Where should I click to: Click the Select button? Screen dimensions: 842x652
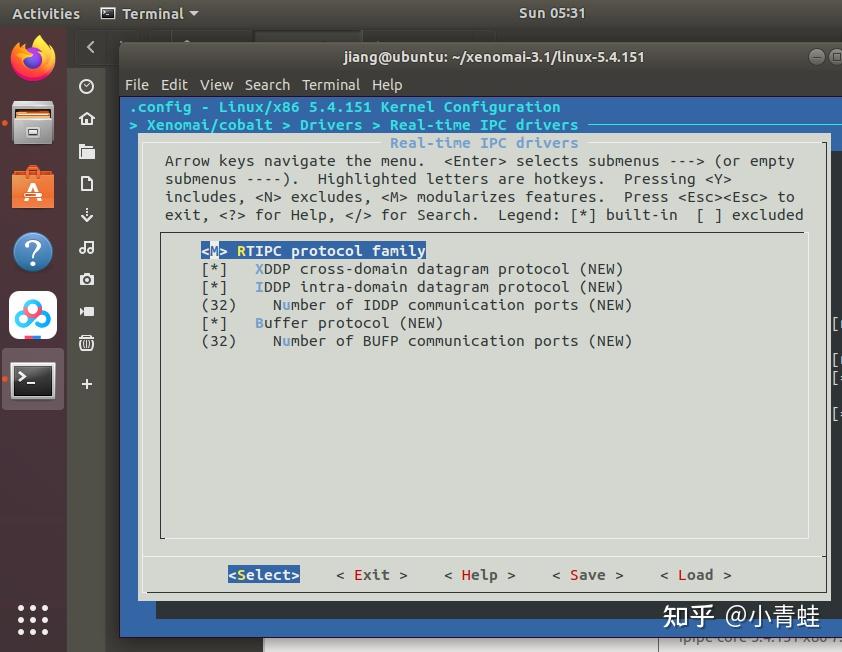(x=264, y=575)
